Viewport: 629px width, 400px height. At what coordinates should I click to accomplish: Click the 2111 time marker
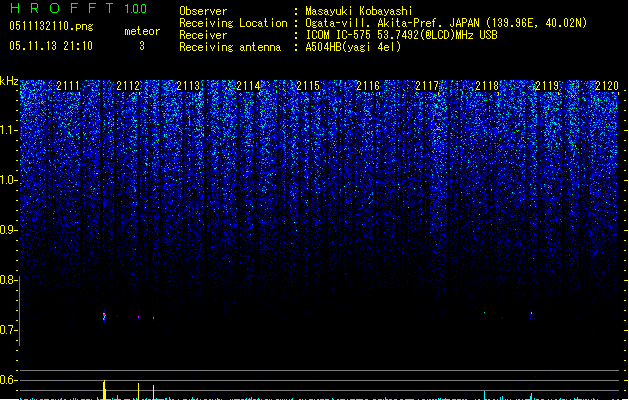68,85
